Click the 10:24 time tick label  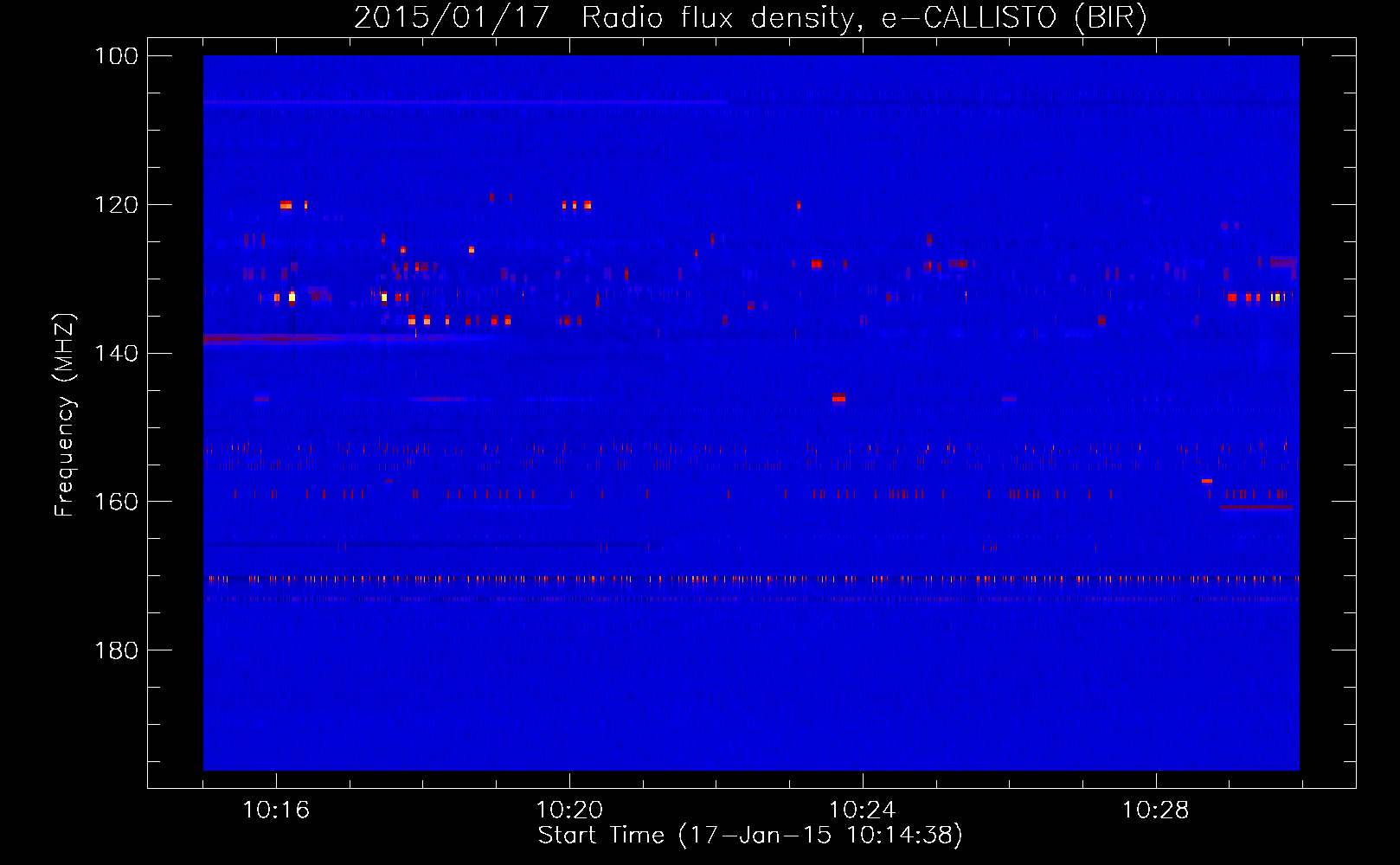[x=863, y=810]
